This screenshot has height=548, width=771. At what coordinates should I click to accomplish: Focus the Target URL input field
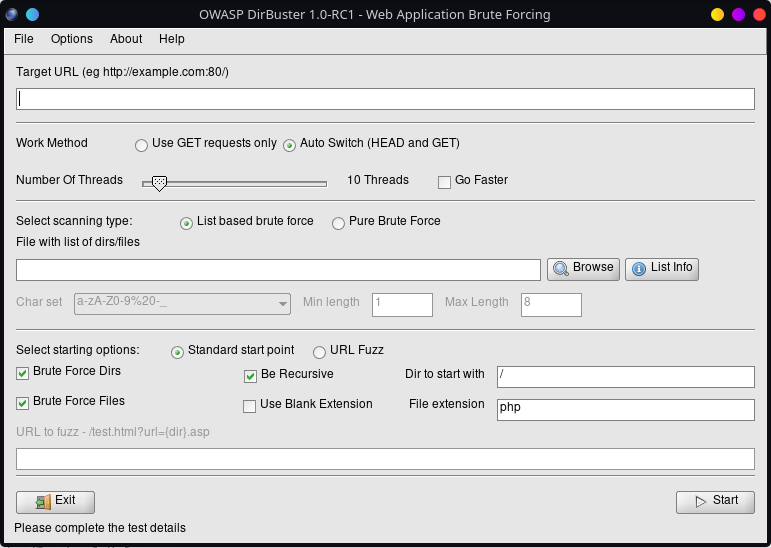point(385,99)
